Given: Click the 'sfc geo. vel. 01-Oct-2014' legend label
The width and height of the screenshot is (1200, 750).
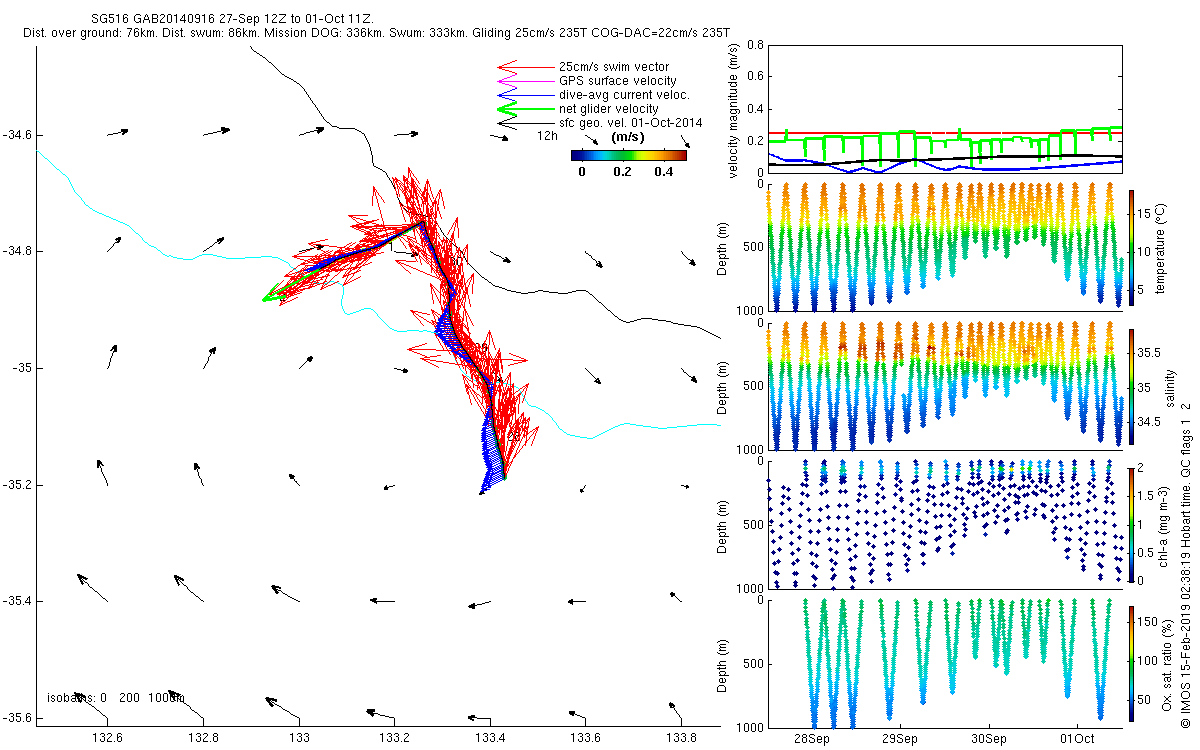Looking at the screenshot, I should (x=631, y=123).
